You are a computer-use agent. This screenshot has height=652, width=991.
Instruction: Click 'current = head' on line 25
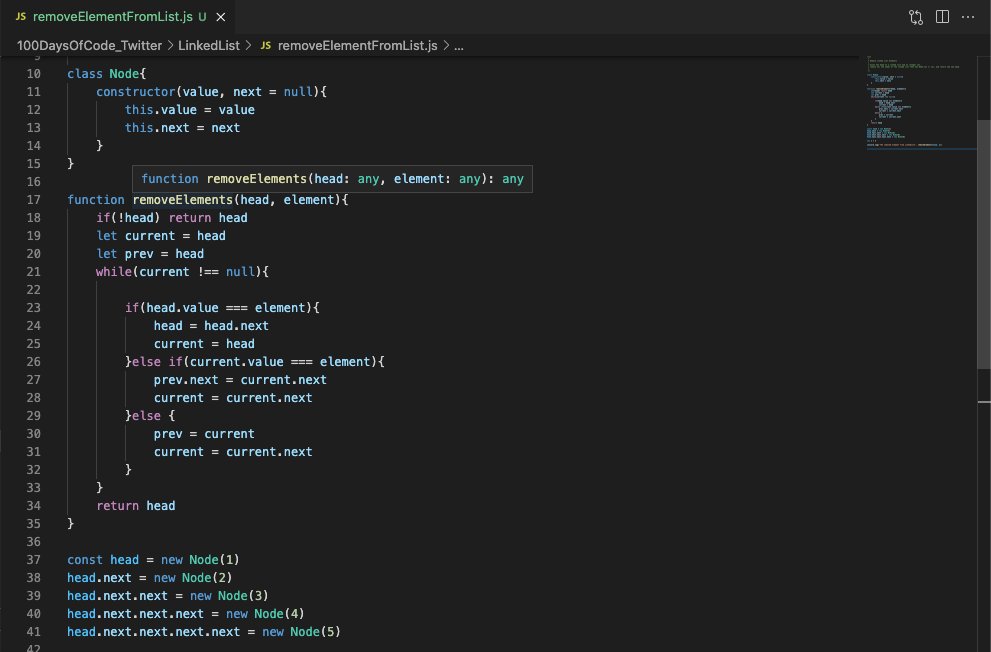tap(204, 344)
